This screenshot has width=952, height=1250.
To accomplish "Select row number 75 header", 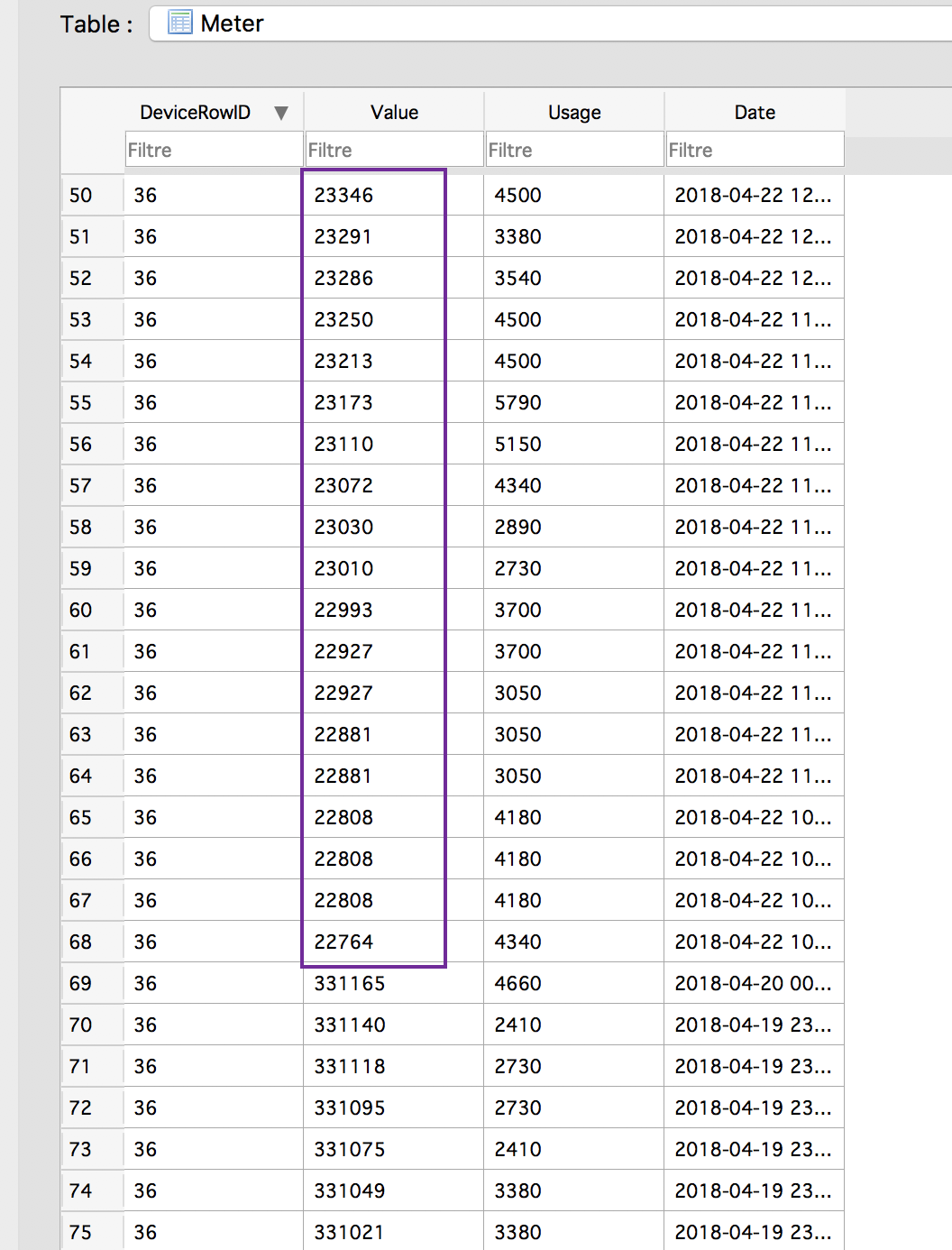I will pos(92,1231).
